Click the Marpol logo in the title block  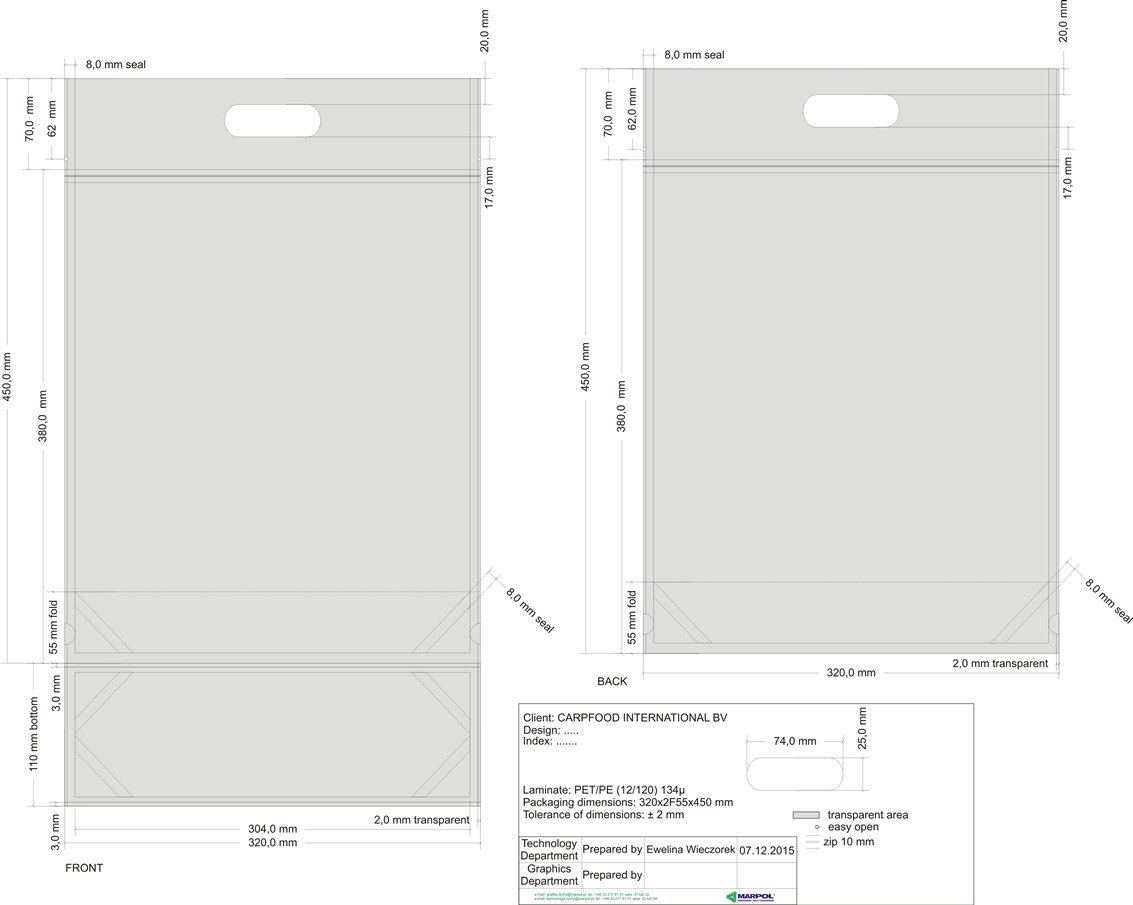(x=749, y=896)
